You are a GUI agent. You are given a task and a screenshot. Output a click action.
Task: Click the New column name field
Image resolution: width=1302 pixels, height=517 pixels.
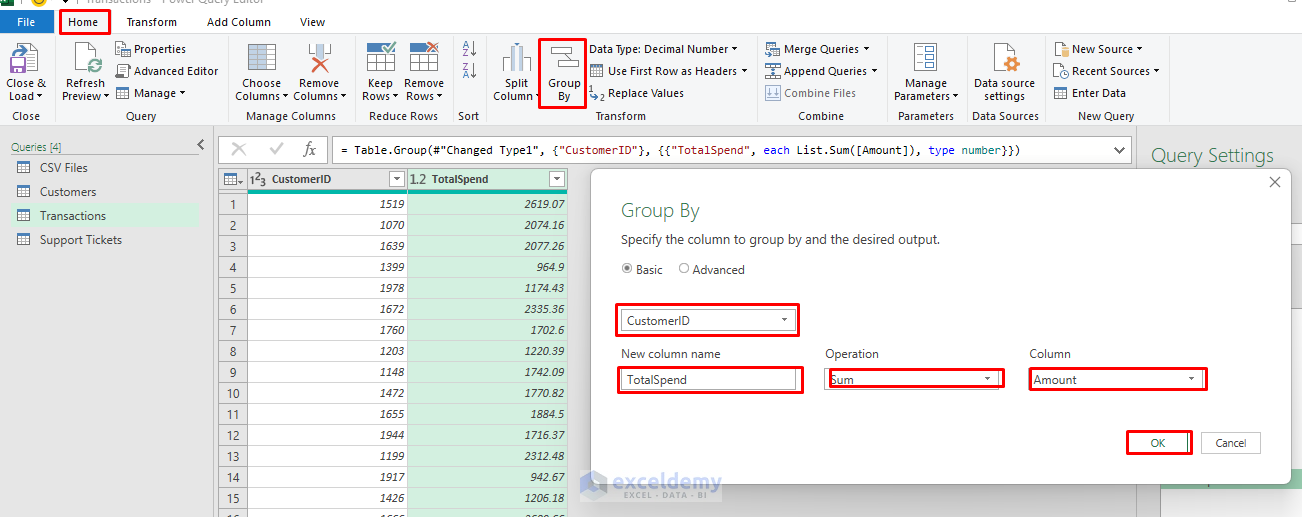pyautogui.click(x=708, y=380)
